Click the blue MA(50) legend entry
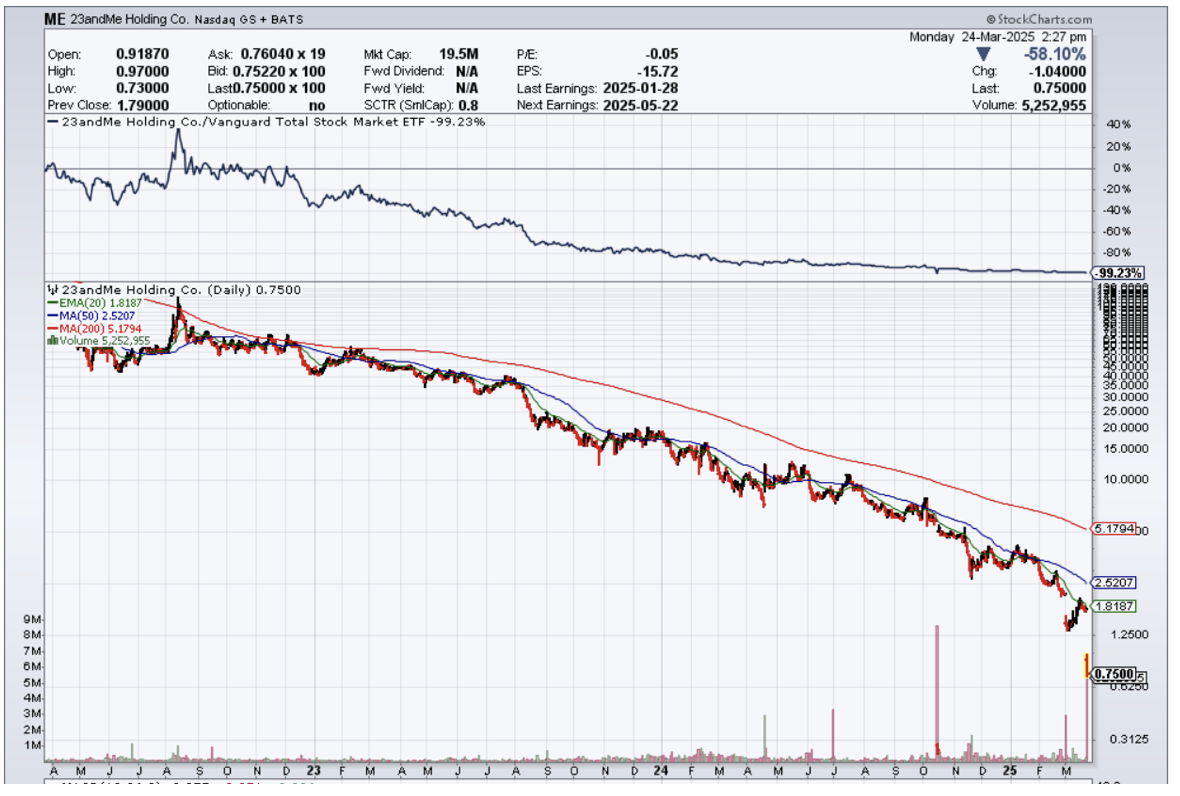This screenshot has width=1180, height=796. pyautogui.click(x=86, y=315)
